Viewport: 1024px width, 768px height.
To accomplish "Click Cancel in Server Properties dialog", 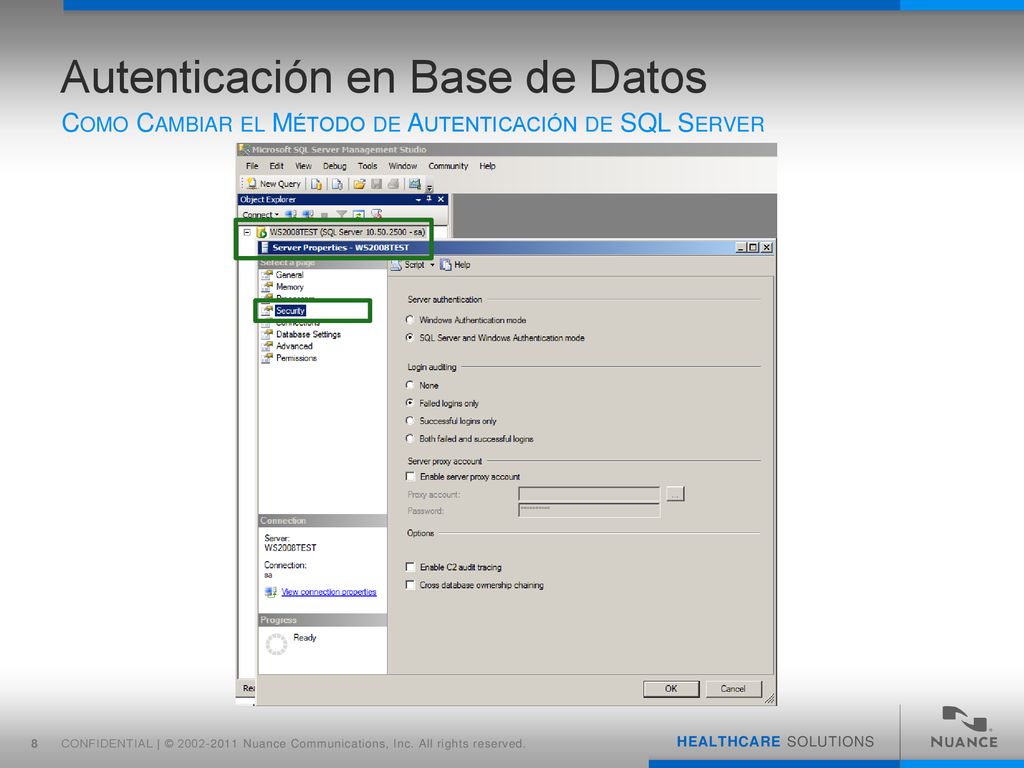I will tap(733, 688).
